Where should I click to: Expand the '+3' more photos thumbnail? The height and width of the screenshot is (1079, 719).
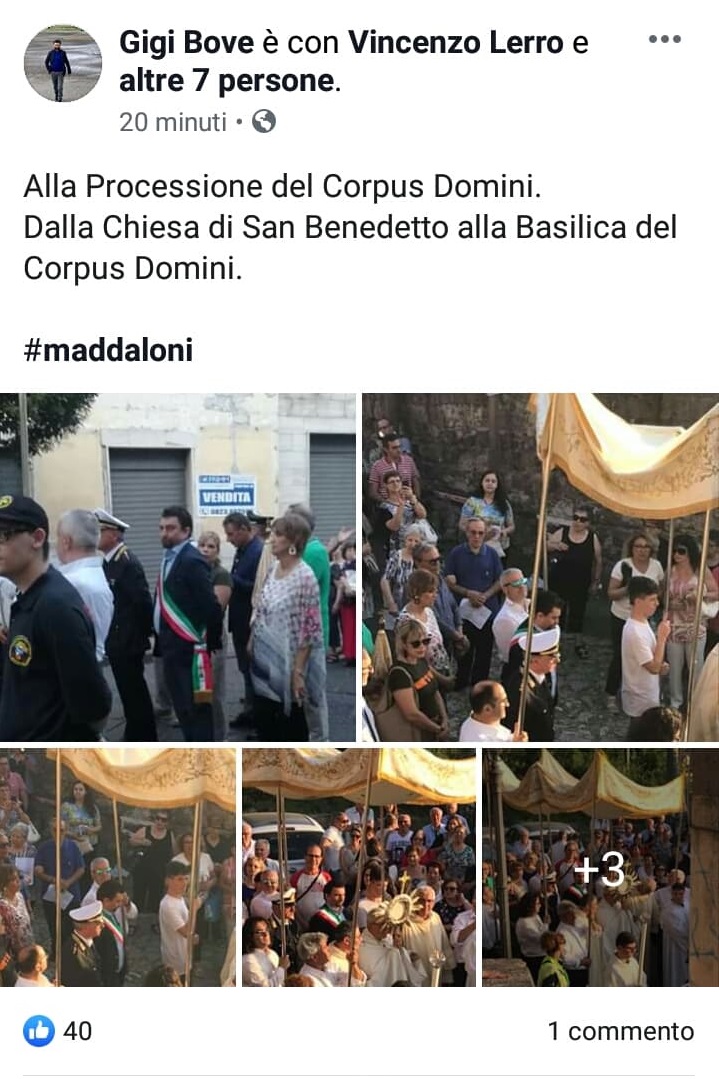(600, 867)
